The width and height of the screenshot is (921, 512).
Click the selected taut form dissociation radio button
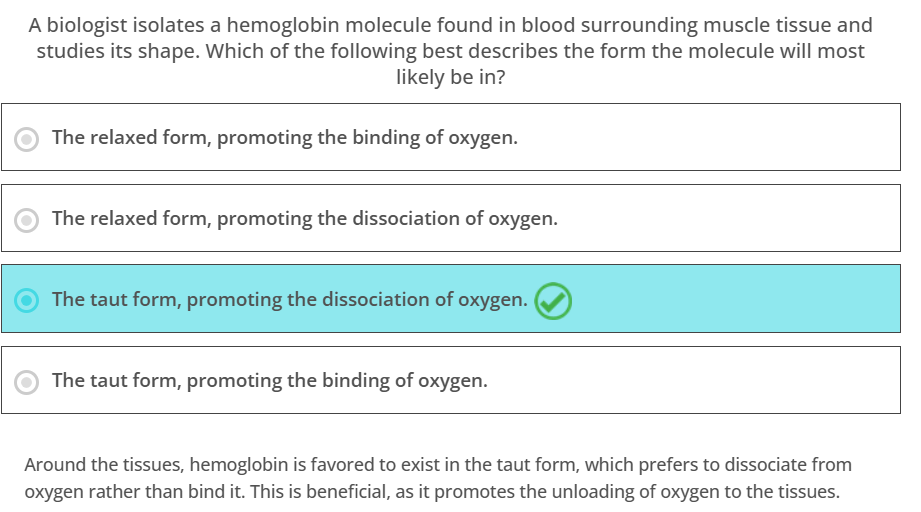26,300
